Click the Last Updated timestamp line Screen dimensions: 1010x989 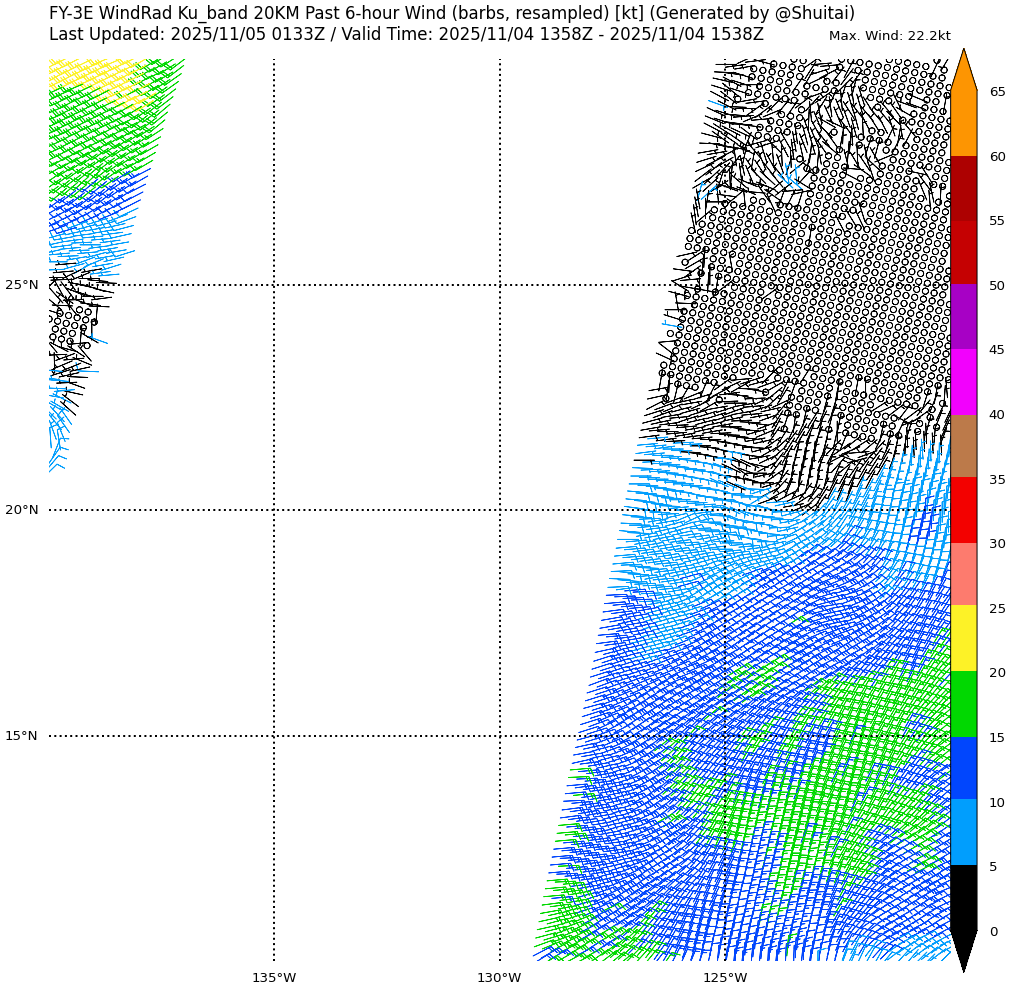(406, 34)
